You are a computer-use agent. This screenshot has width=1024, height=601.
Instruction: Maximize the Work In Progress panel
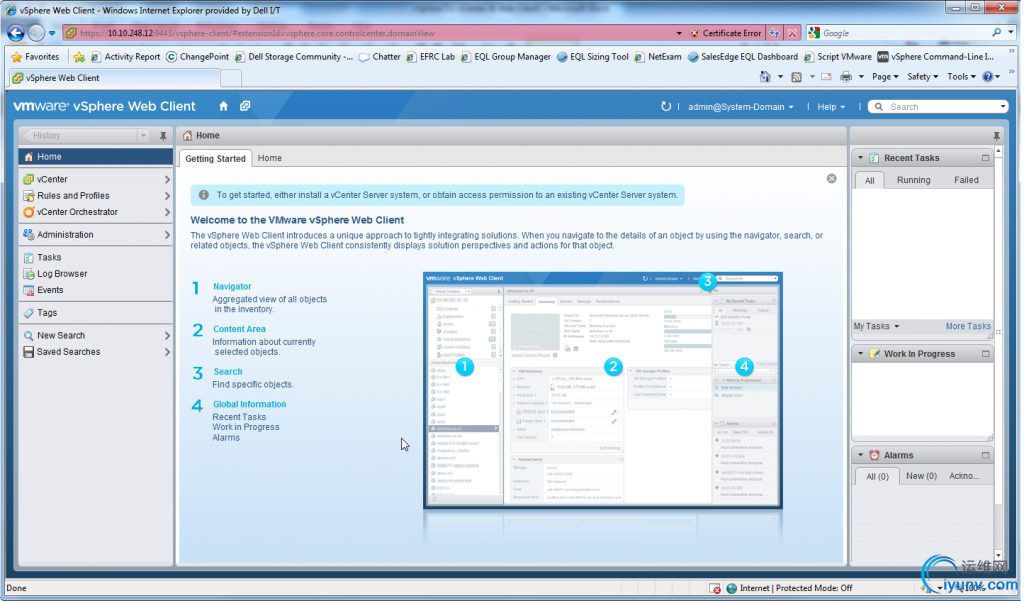(985, 353)
